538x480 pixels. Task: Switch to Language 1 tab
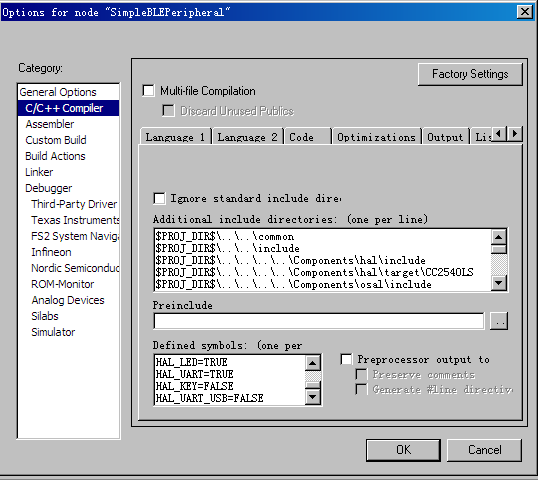[176, 137]
